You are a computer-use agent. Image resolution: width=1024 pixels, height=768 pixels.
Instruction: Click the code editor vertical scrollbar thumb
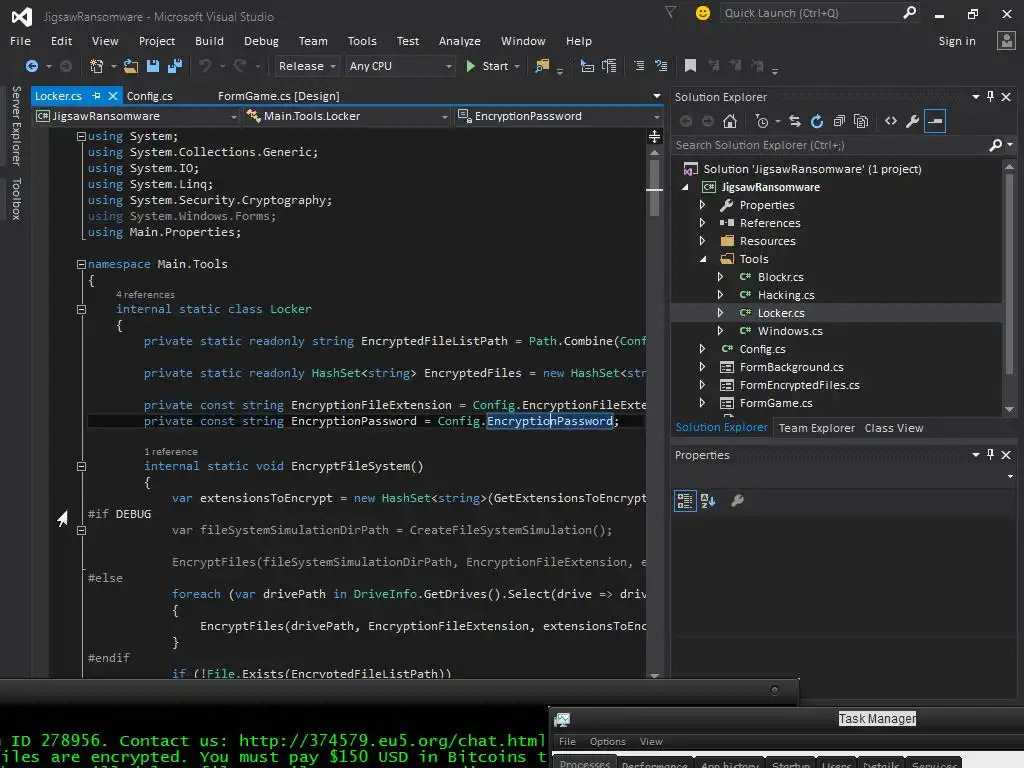[654, 186]
